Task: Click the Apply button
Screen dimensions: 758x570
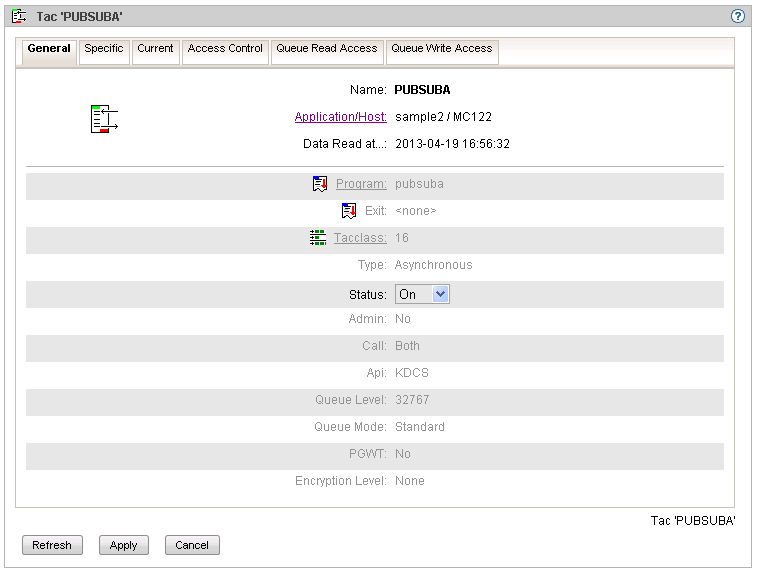Action: pos(124,545)
